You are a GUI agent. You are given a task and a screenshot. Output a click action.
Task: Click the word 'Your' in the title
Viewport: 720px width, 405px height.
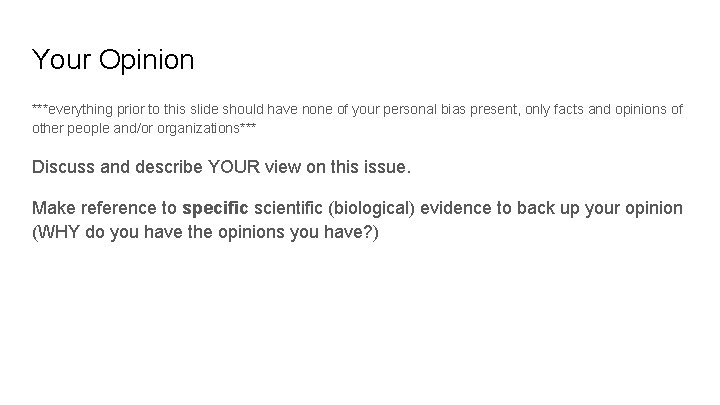(x=61, y=59)
